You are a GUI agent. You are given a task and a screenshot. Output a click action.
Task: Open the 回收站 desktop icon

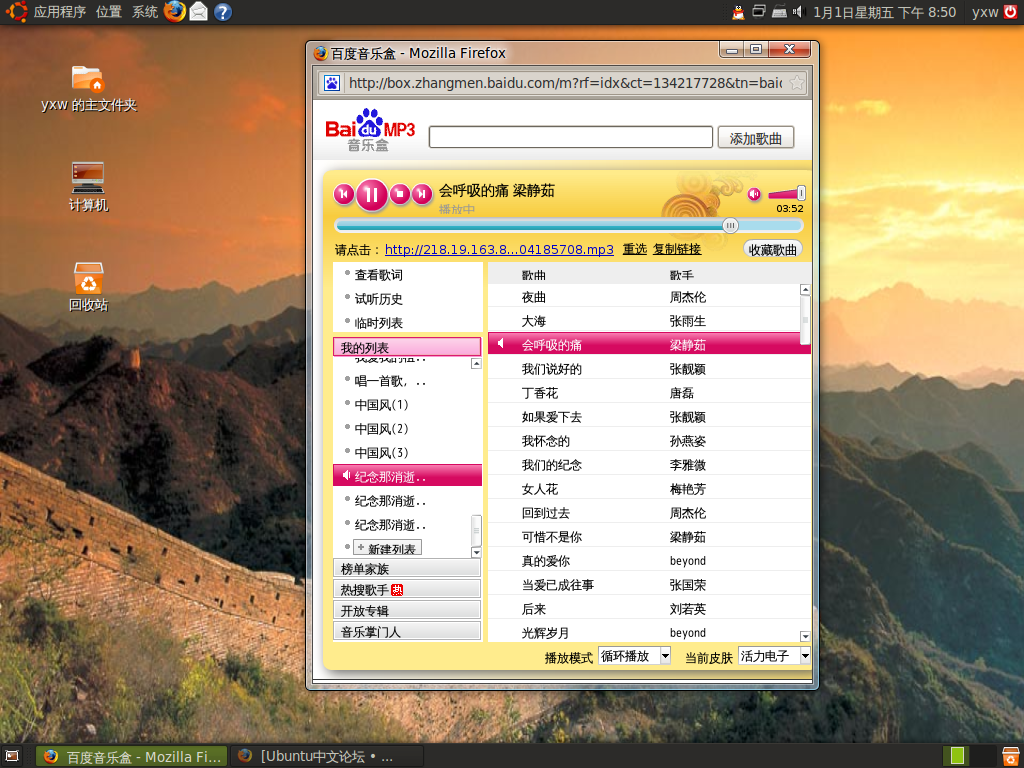88,287
